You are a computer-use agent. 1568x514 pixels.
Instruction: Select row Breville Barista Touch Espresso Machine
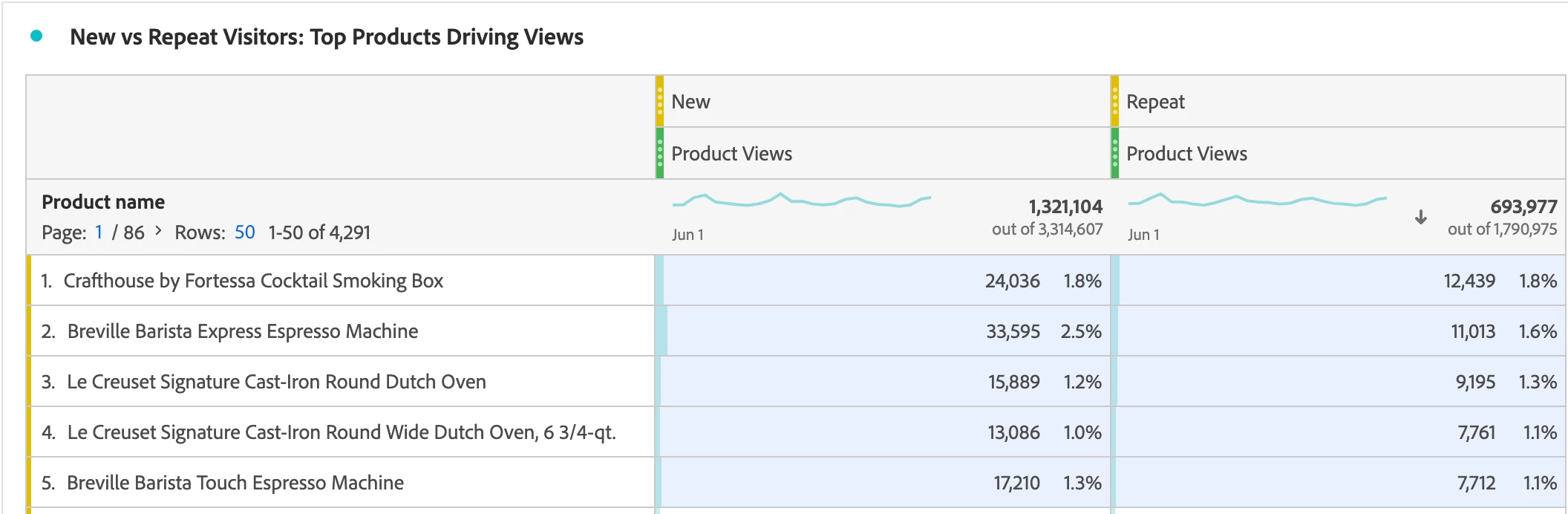coord(341,482)
